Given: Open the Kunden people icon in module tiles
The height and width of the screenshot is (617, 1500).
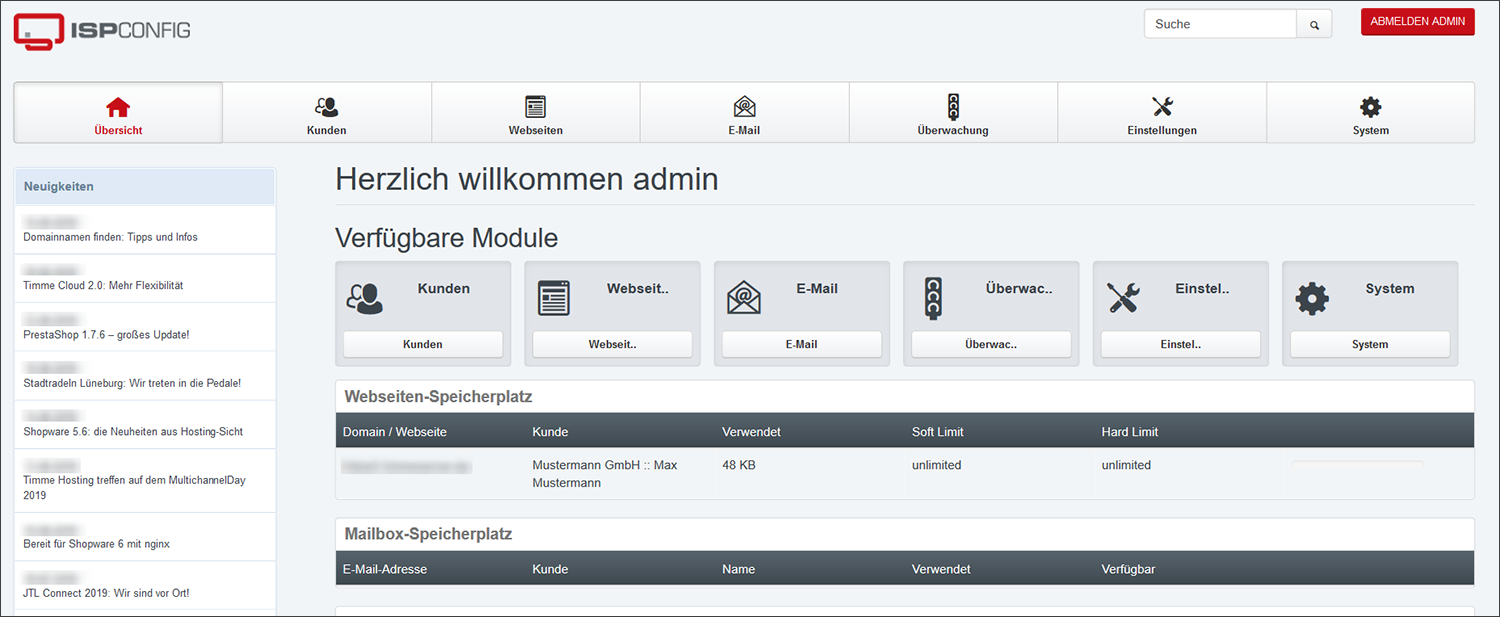Looking at the screenshot, I should (364, 298).
